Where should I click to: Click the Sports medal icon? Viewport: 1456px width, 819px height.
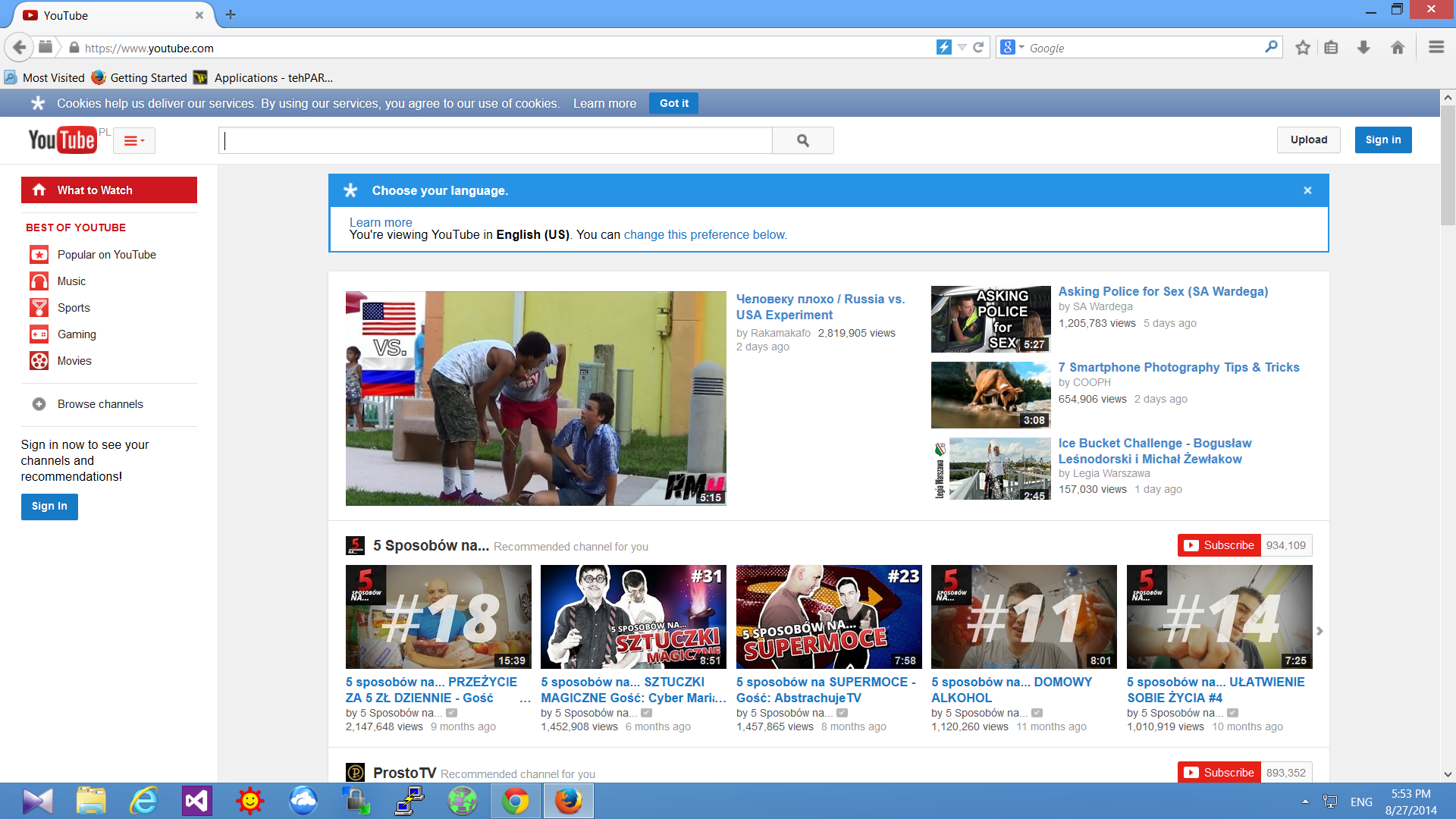(x=39, y=308)
